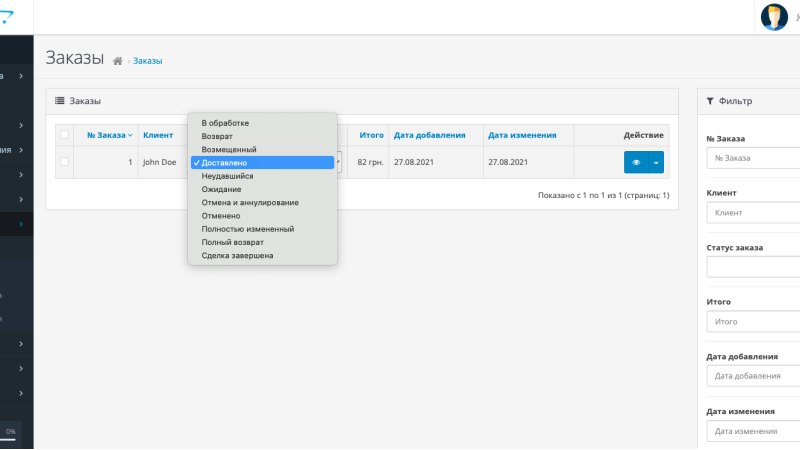Click the home icon in breadcrumb
The image size is (800, 450).
[118, 61]
